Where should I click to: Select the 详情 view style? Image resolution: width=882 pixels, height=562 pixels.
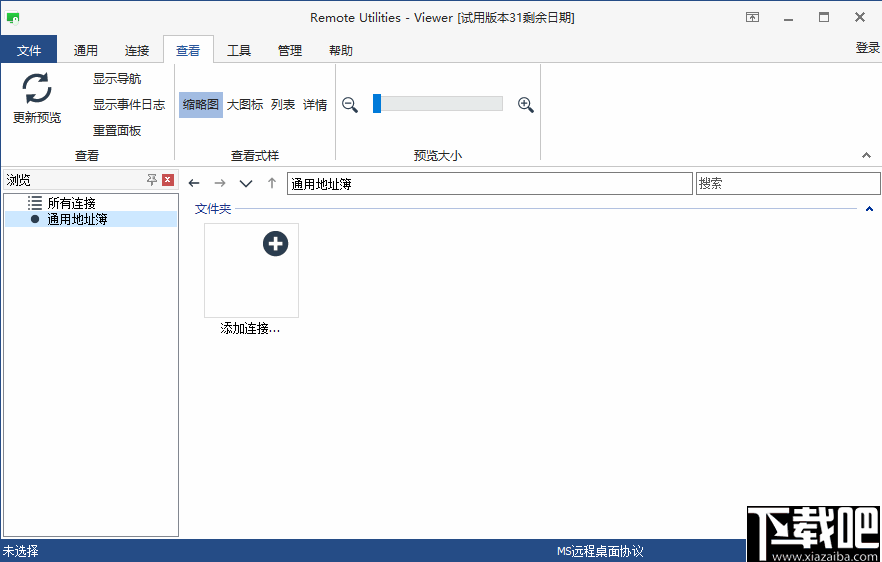point(315,105)
